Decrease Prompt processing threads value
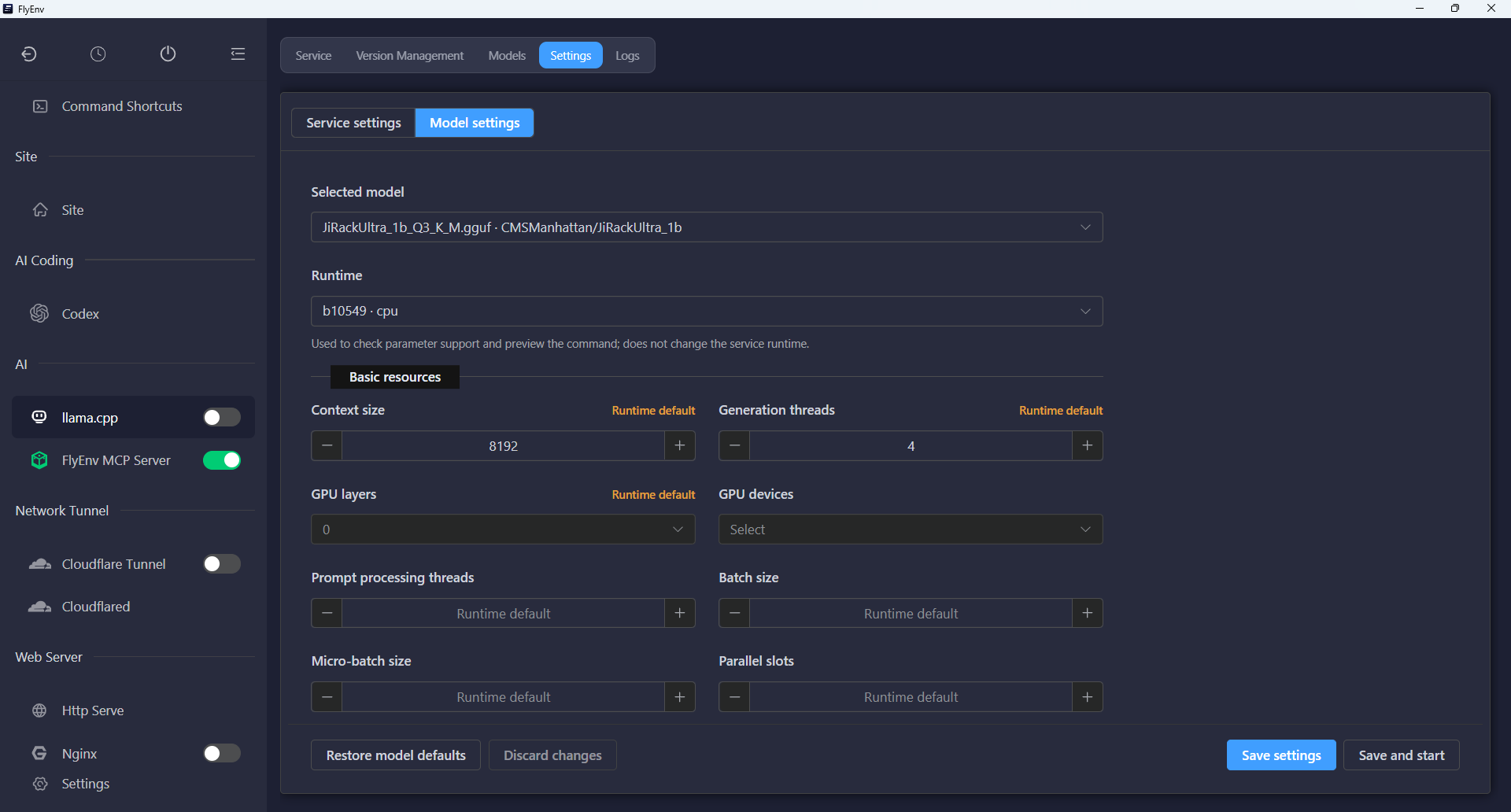1511x812 pixels. point(327,613)
